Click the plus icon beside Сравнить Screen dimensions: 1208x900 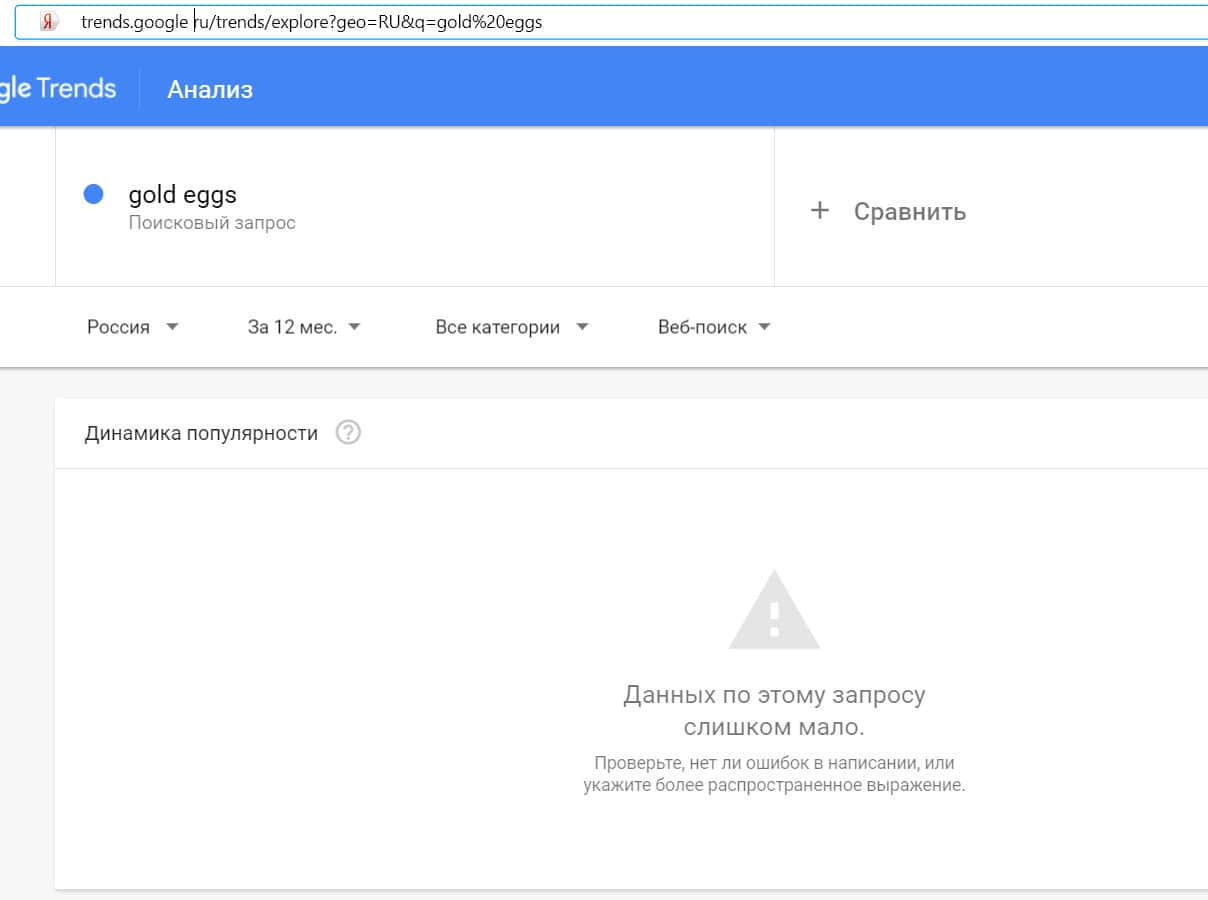[820, 211]
